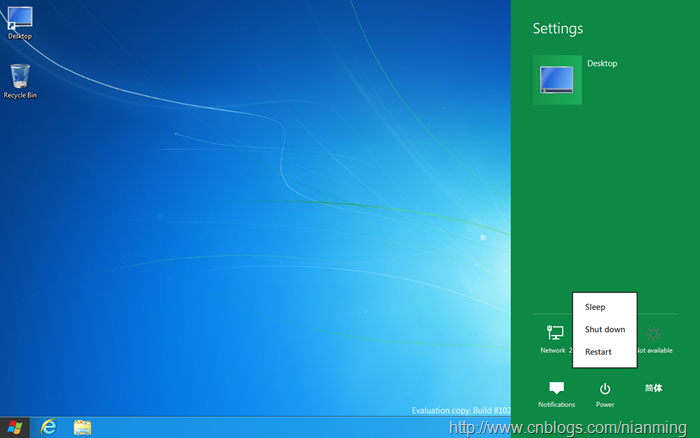Choose Shut down from the power menu
This screenshot has height=438, width=700.
pyautogui.click(x=605, y=330)
